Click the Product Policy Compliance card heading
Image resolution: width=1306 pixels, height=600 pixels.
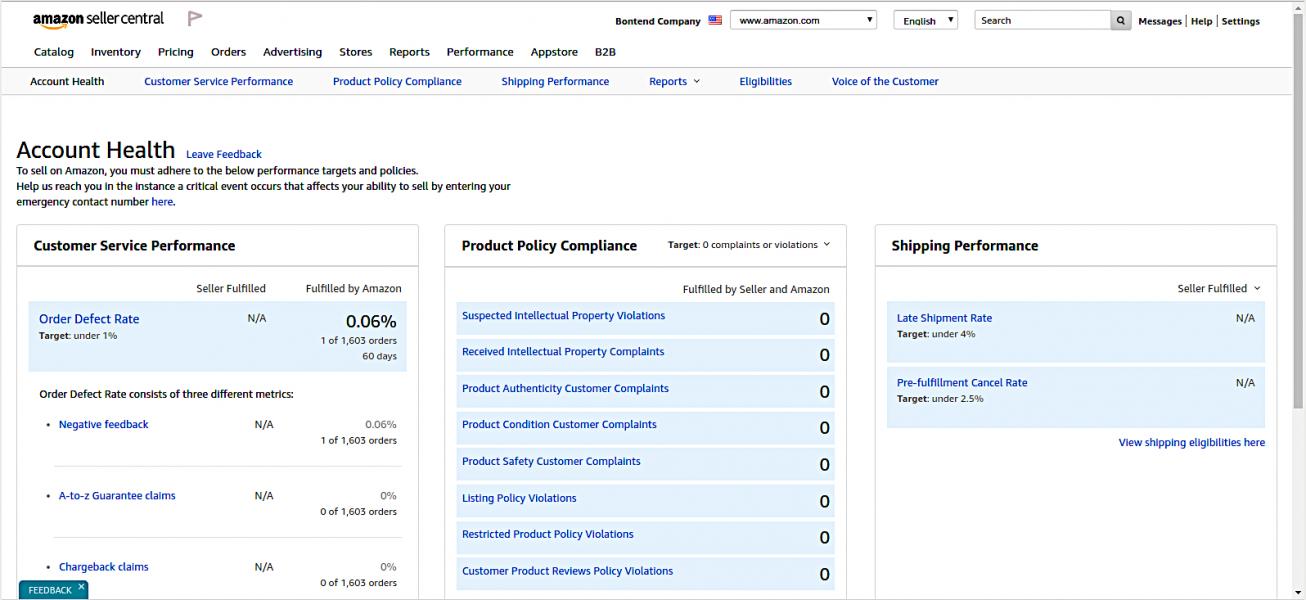[x=549, y=246]
